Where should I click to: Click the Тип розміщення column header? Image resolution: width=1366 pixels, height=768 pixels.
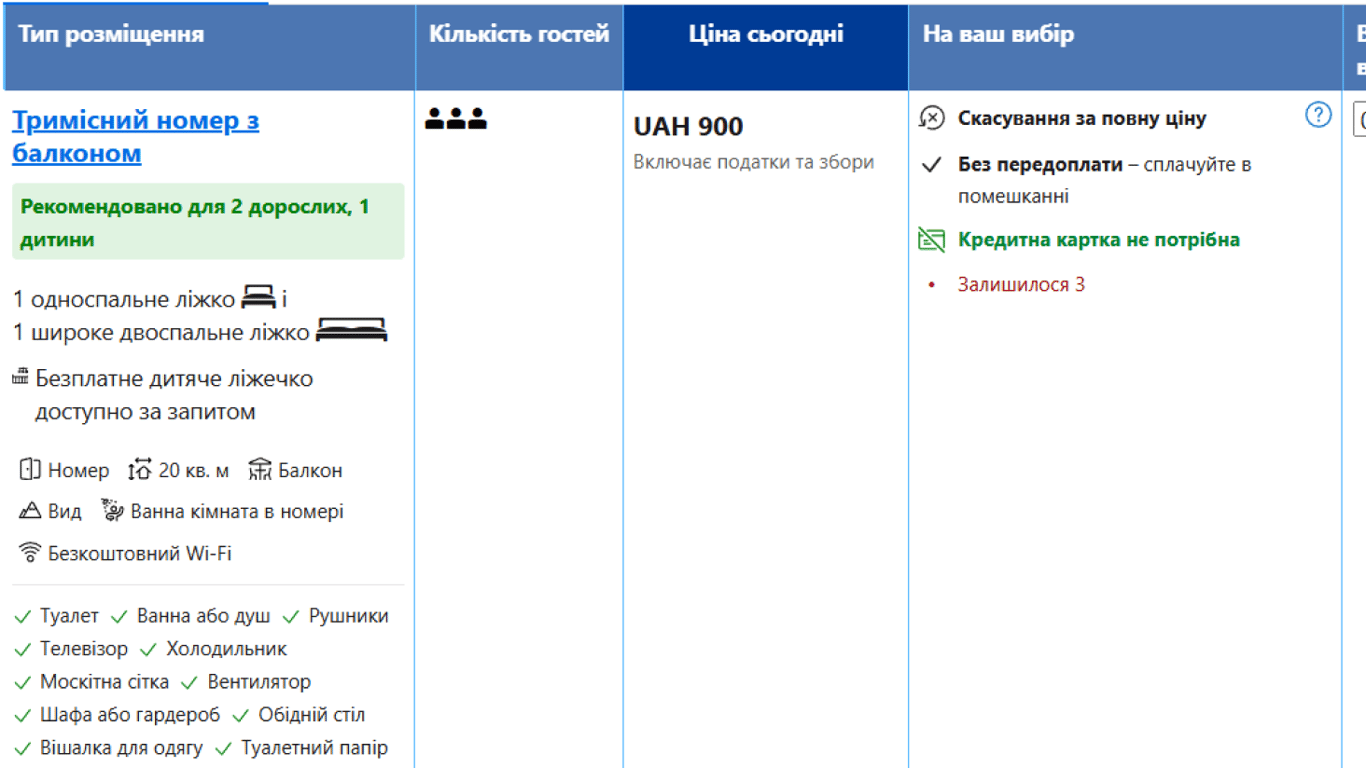[x=111, y=35]
